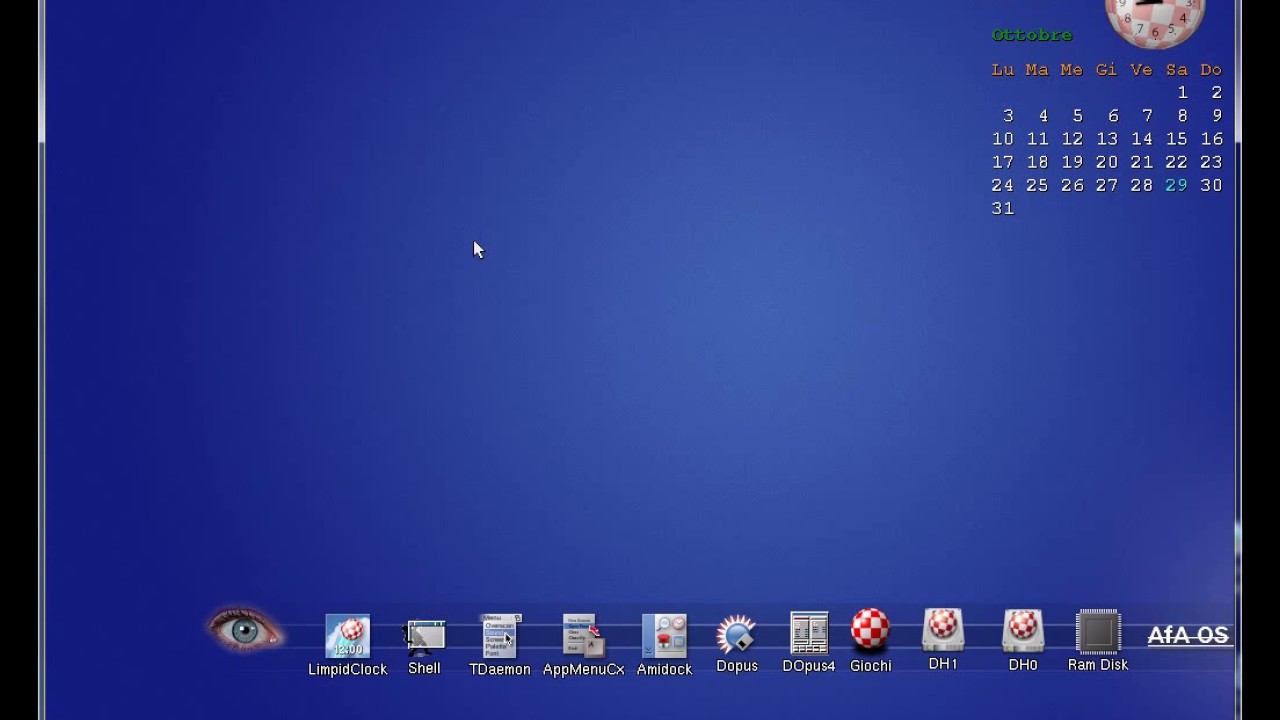Click the Do weekday header

coord(1211,69)
